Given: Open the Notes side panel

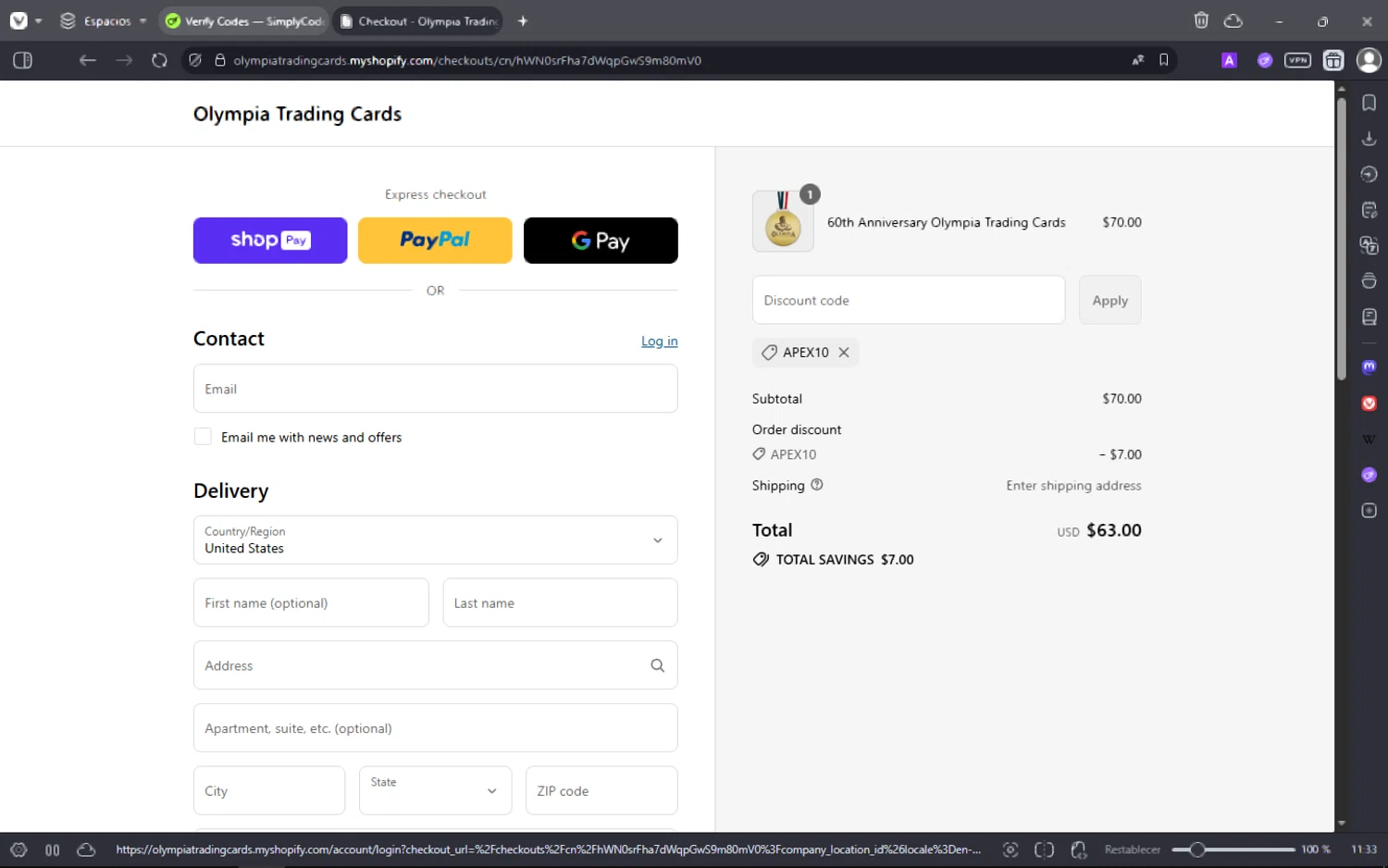Looking at the screenshot, I should (1369, 210).
